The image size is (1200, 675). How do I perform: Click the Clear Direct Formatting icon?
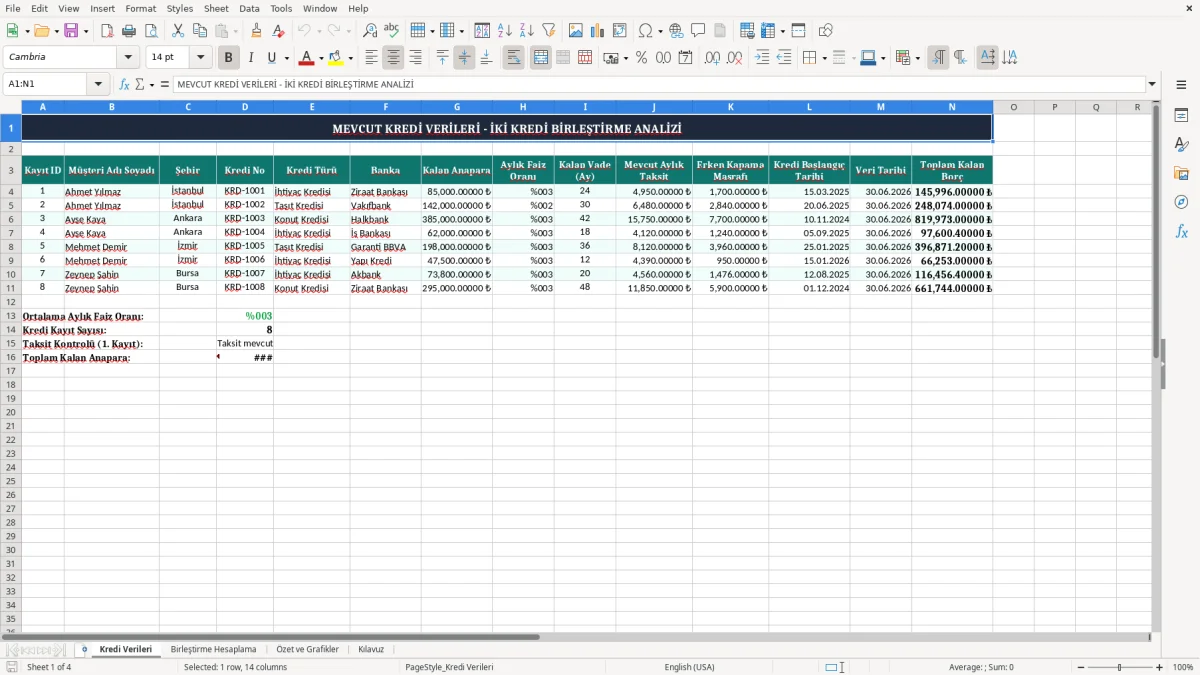pos(278,31)
